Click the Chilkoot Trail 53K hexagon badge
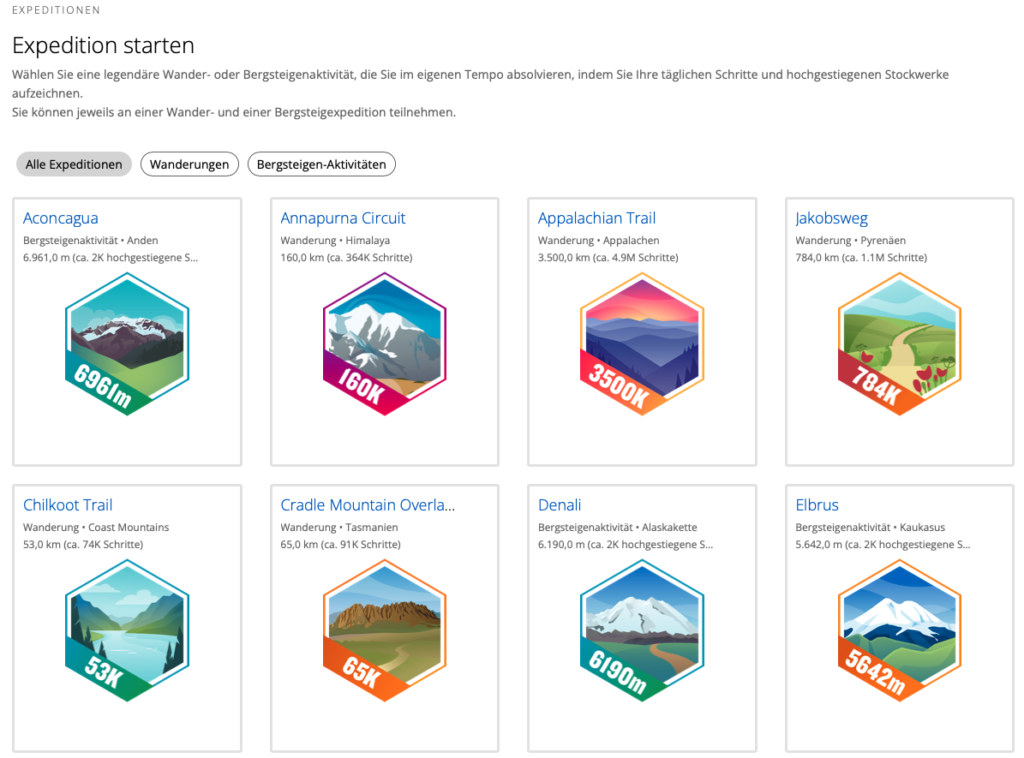 (127, 631)
